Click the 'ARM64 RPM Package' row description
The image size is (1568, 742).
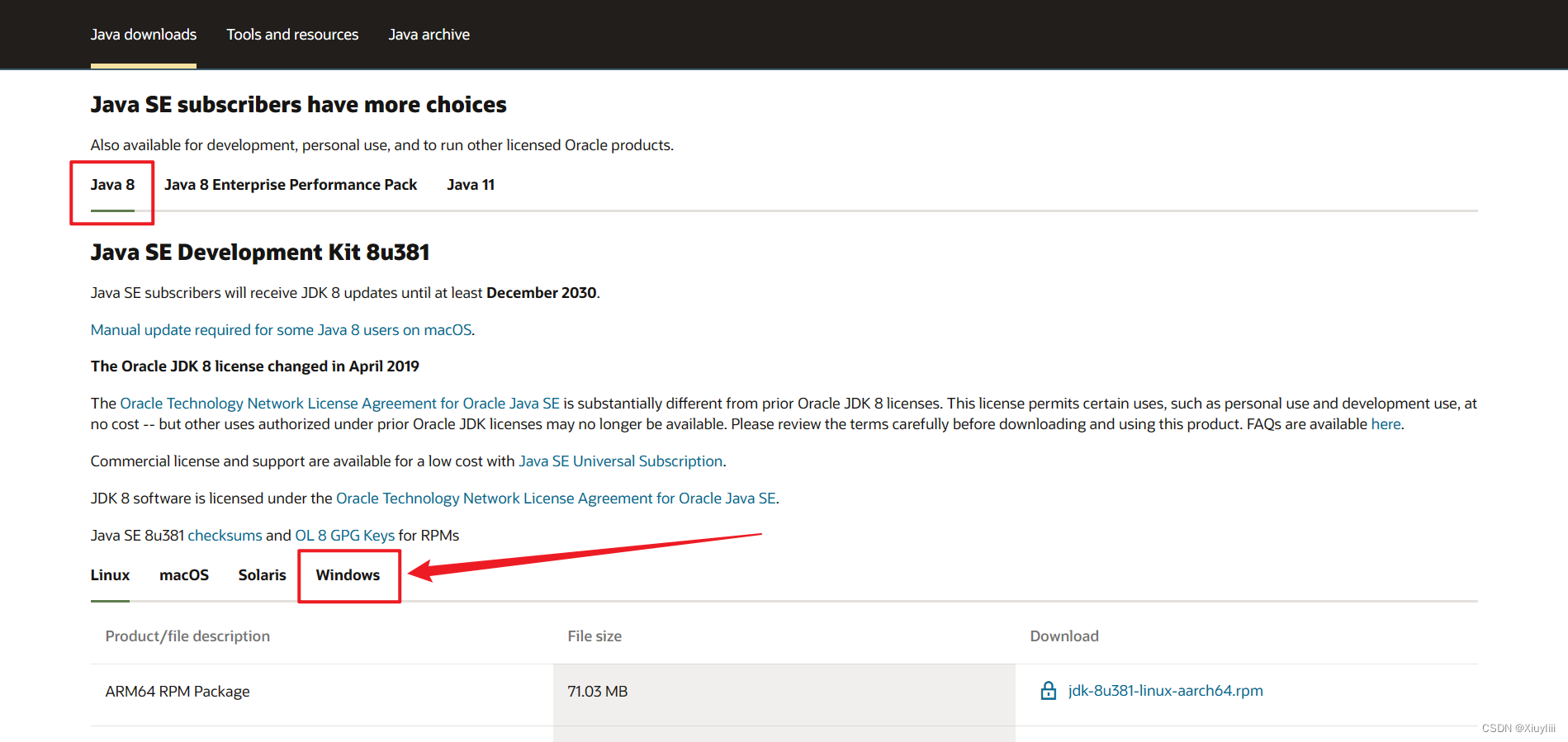coord(178,692)
